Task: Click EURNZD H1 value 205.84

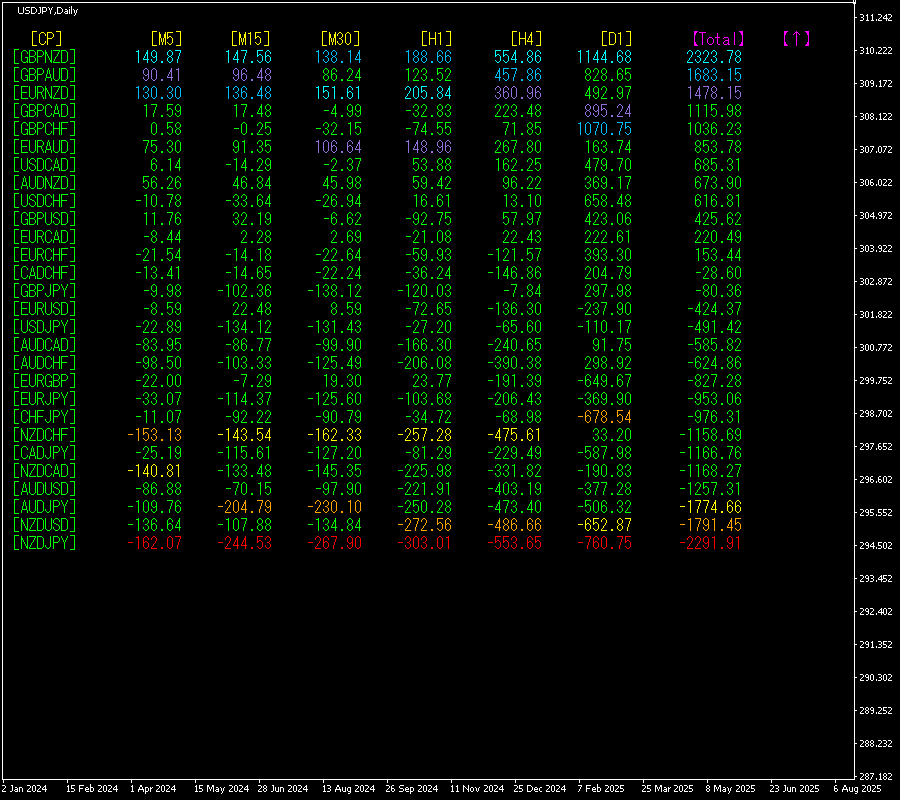Action: [x=428, y=93]
